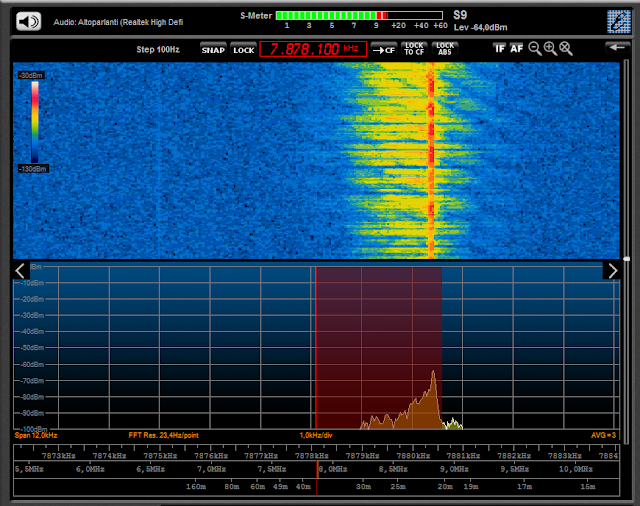Click the S9 signal reading
640x506 pixels.
tap(460, 16)
